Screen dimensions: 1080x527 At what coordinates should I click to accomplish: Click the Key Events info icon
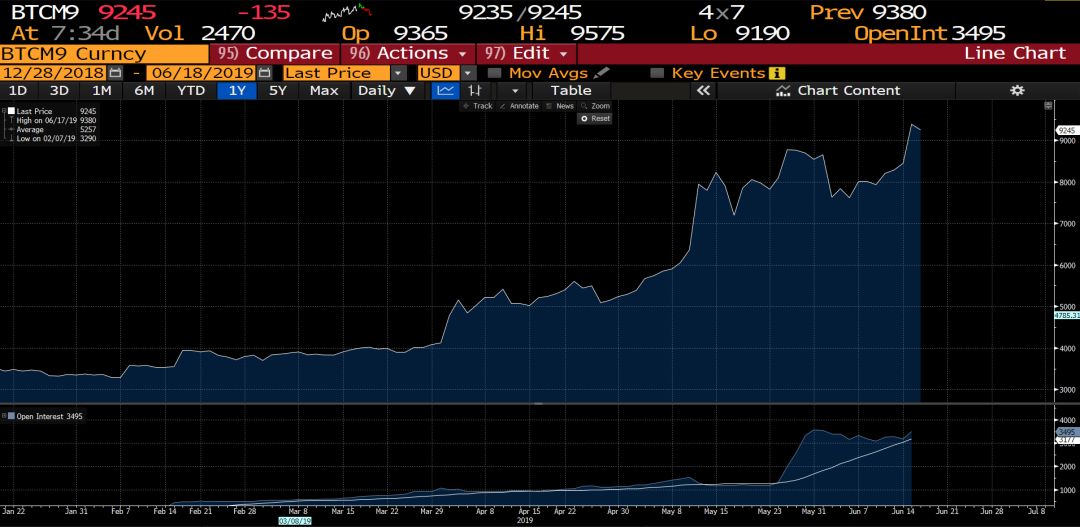click(x=777, y=73)
